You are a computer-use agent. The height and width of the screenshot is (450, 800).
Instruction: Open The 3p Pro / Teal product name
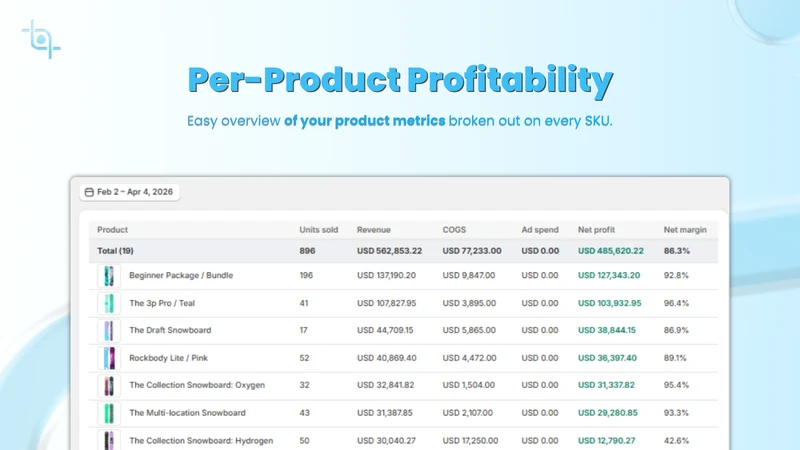click(x=162, y=303)
